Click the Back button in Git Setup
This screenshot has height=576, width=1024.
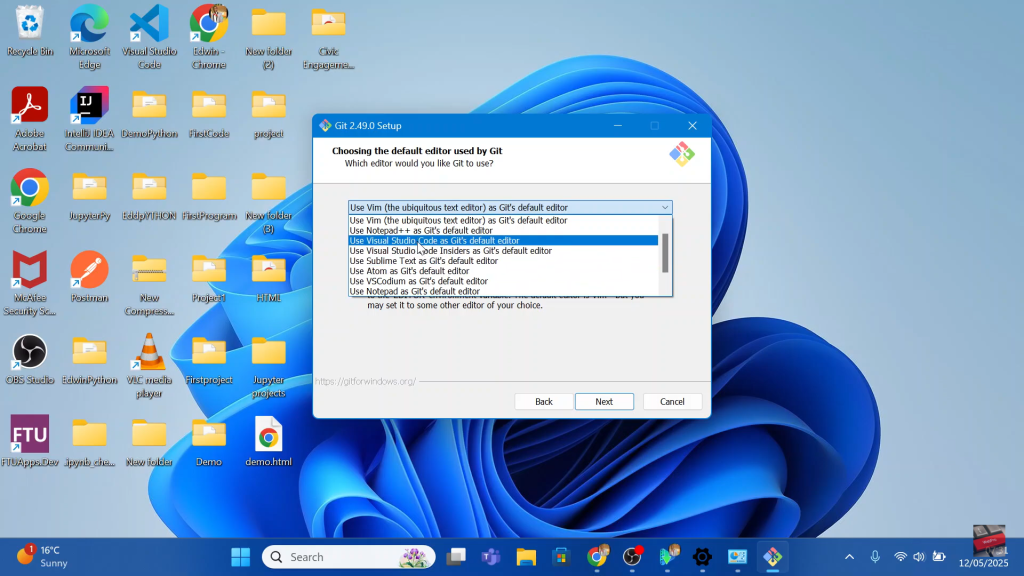pyautogui.click(x=543, y=402)
